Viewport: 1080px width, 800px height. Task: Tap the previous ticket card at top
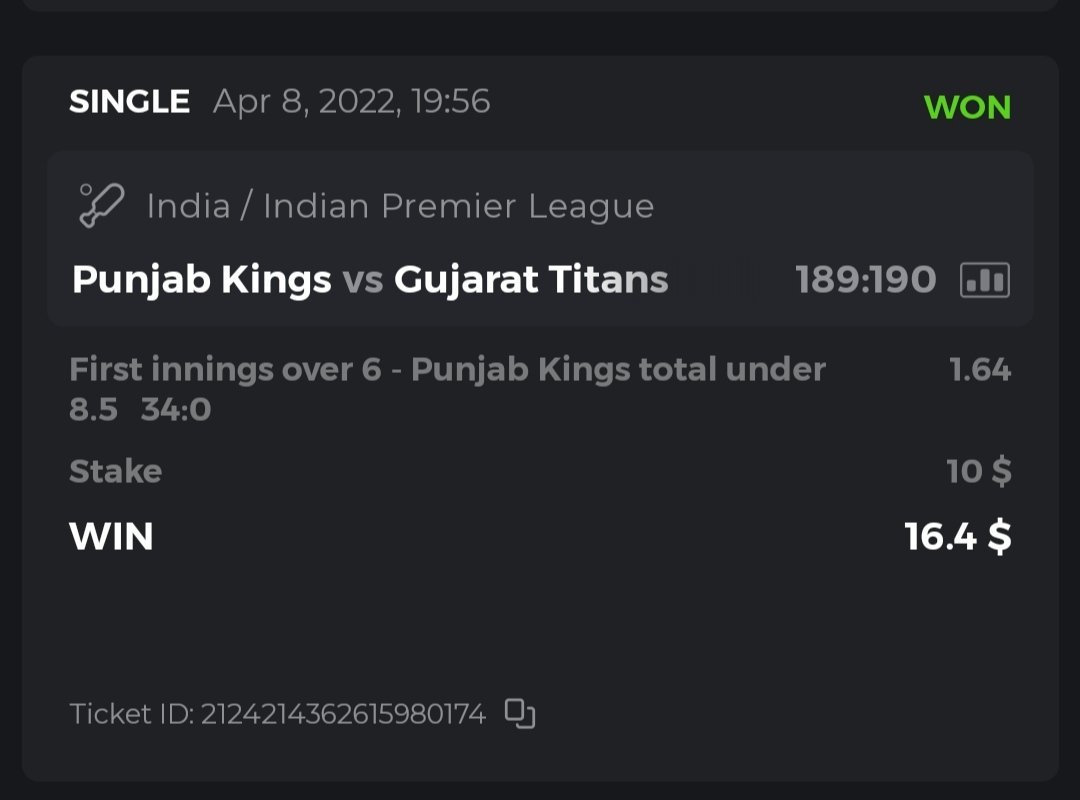(x=540, y=5)
